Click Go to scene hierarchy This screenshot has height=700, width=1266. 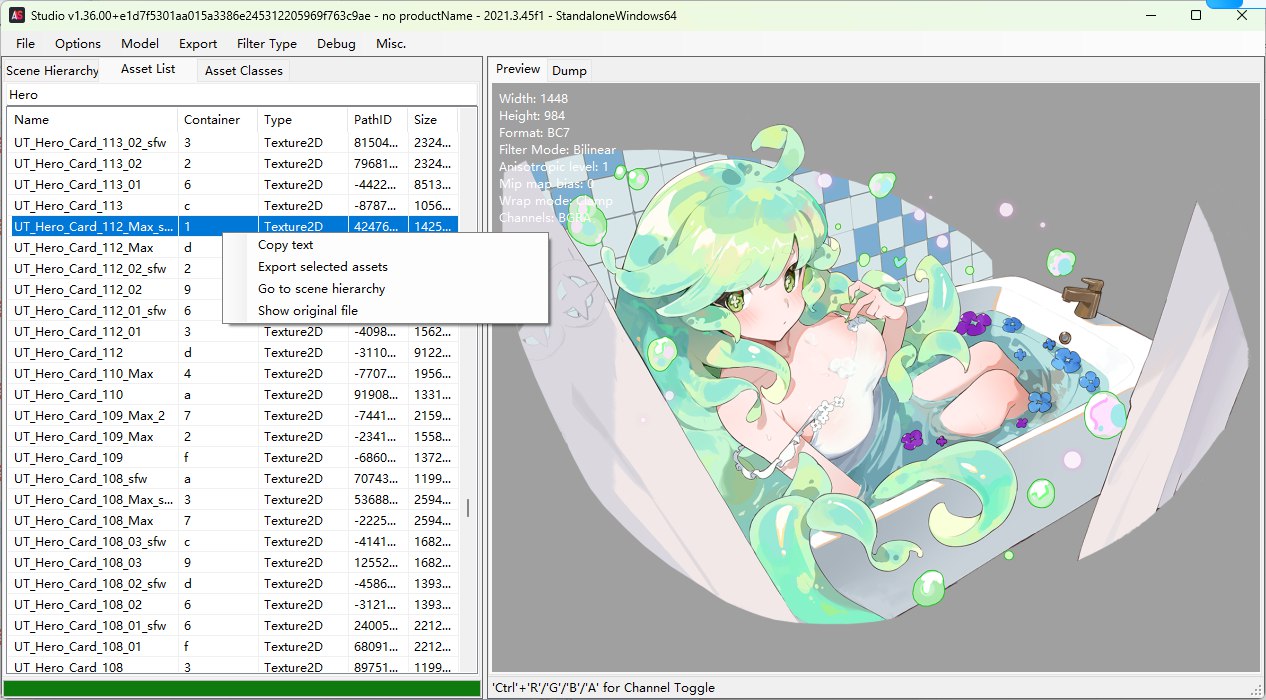click(321, 289)
